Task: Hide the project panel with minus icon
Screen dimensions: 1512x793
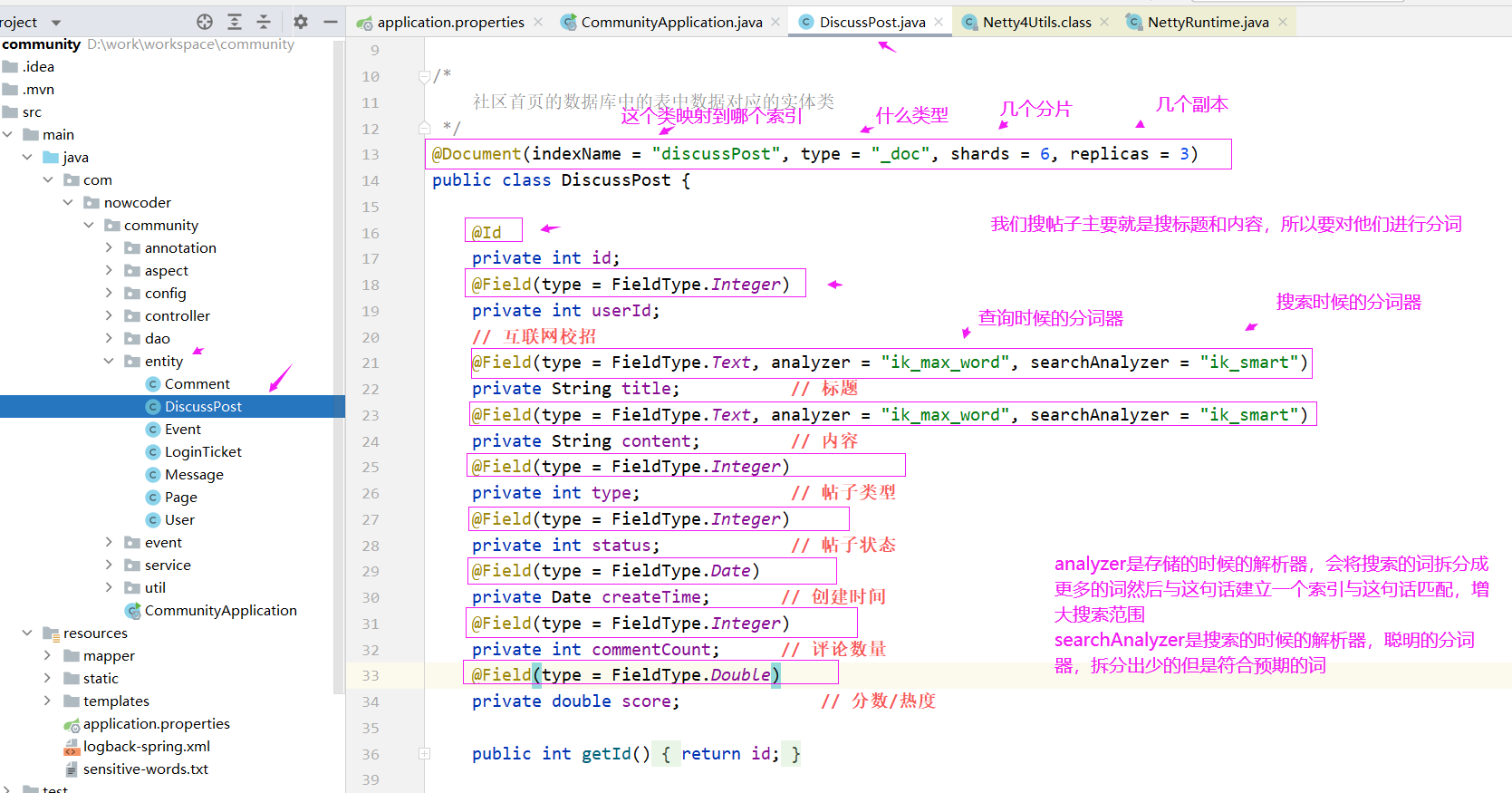Action: click(331, 22)
